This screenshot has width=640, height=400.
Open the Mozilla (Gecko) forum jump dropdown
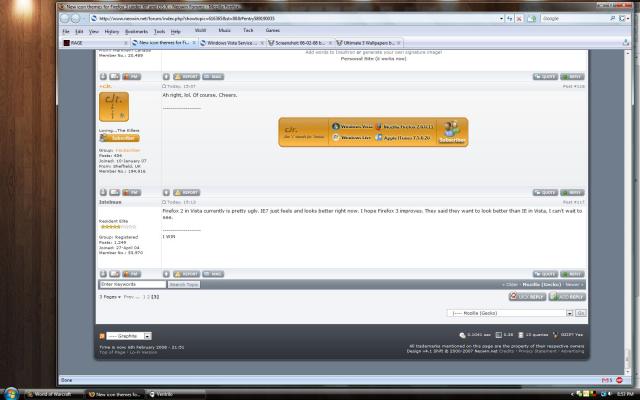569,313
